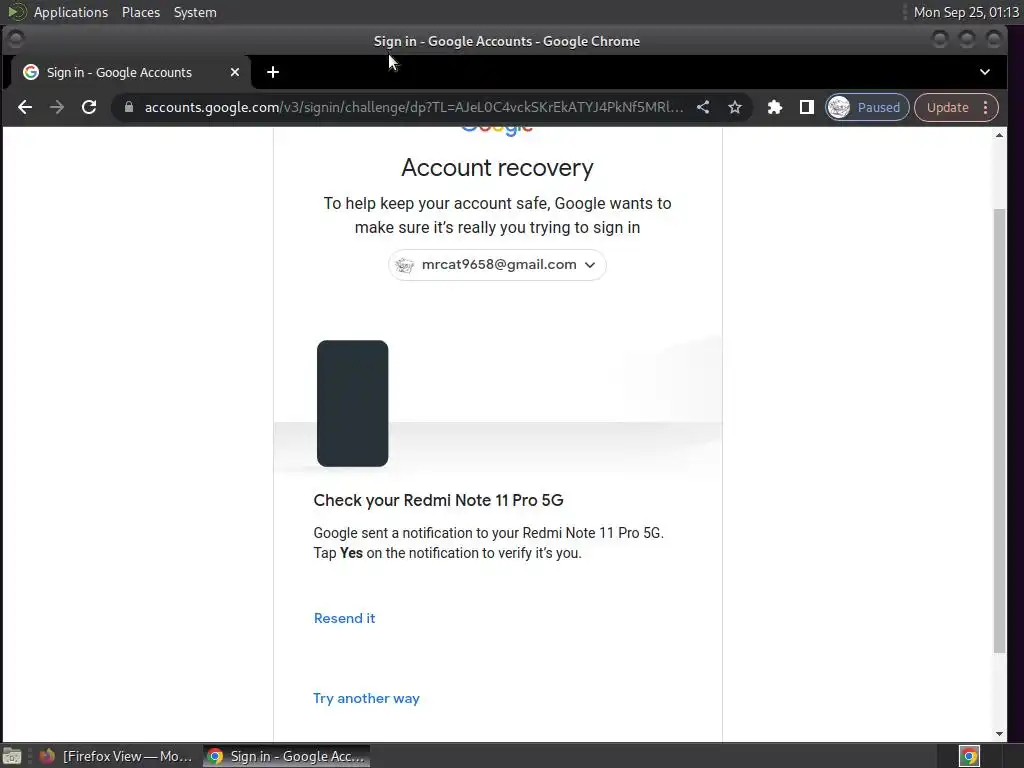Click the clock showing Mon Sep 25
Viewport: 1024px width, 768px height.
(966, 12)
